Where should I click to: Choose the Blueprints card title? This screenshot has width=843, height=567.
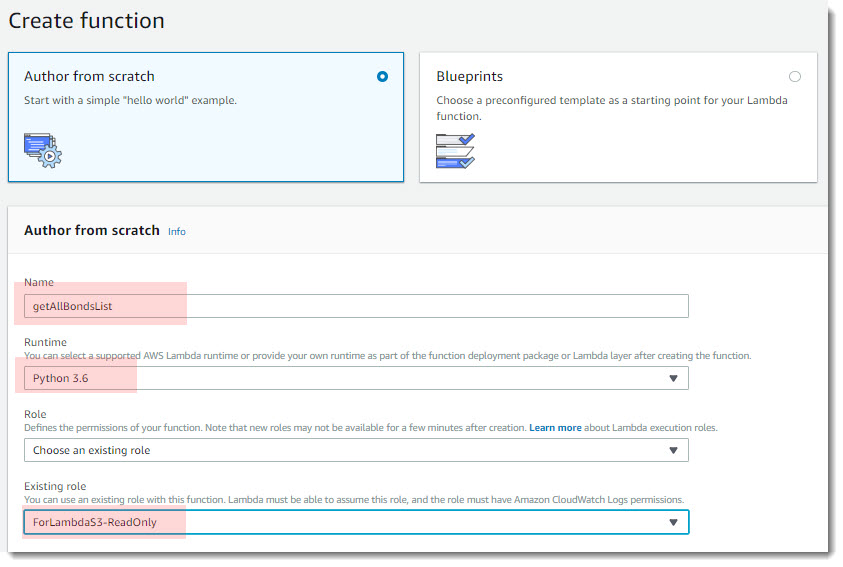tap(469, 76)
